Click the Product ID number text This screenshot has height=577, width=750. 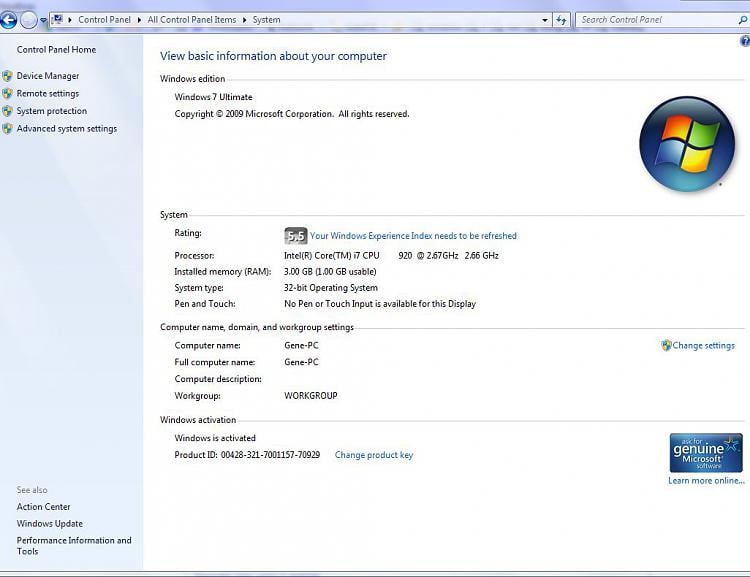[x=270, y=455]
